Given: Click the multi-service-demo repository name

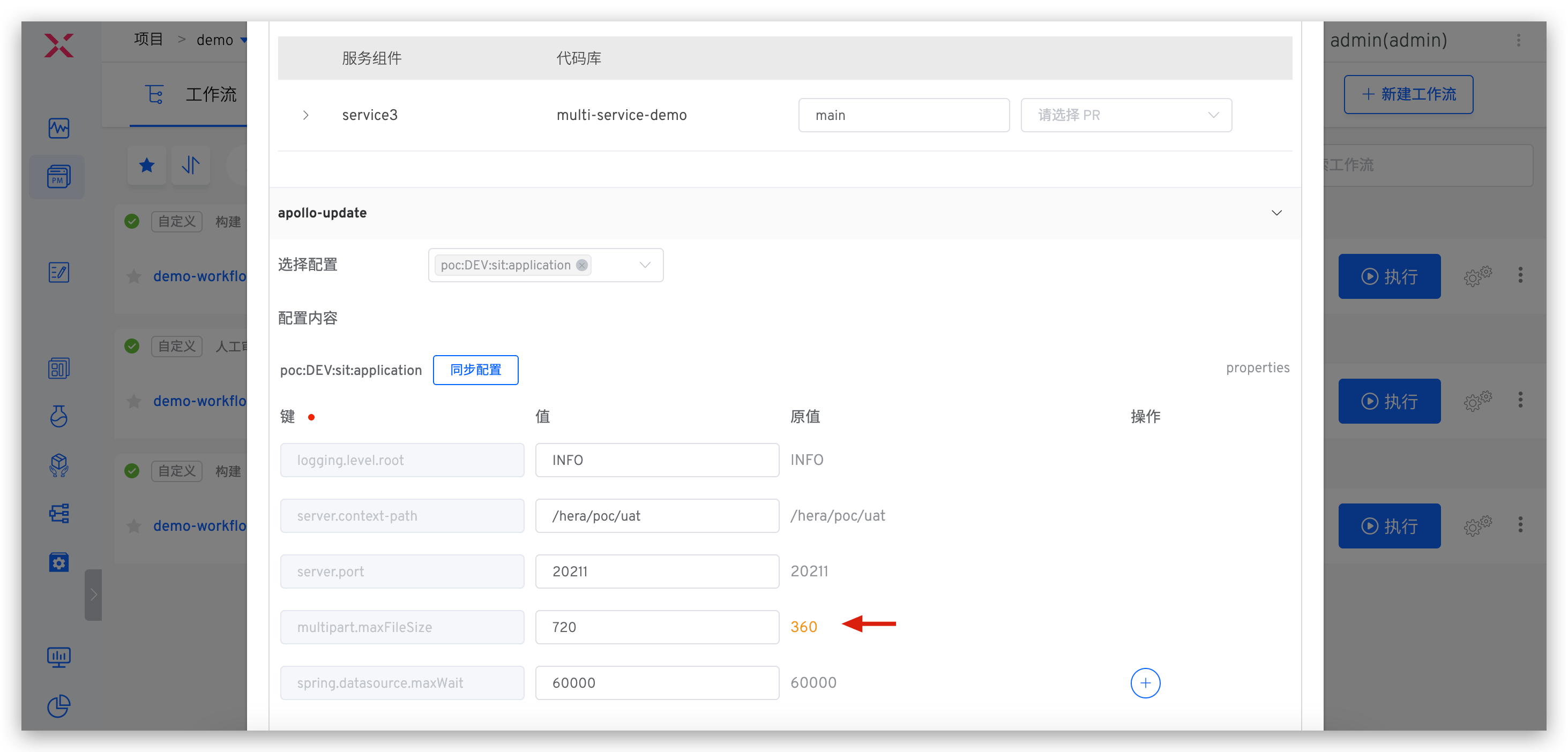Looking at the screenshot, I should click(x=621, y=115).
